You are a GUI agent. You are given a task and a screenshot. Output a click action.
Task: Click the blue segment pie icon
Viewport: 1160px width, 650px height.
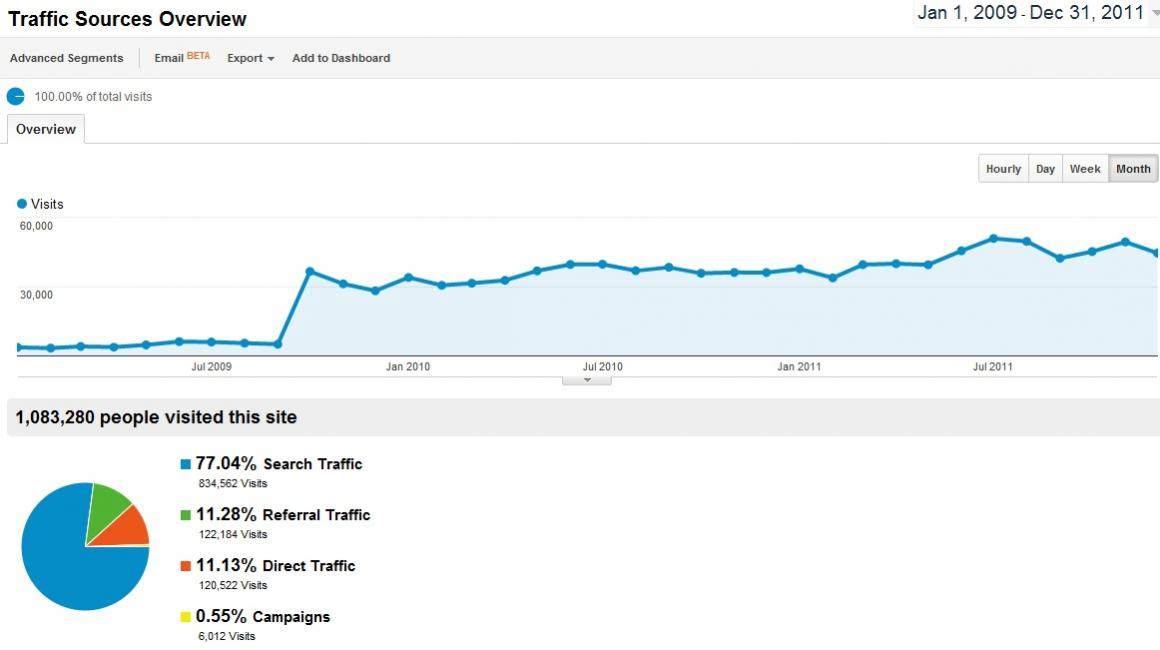(16, 96)
